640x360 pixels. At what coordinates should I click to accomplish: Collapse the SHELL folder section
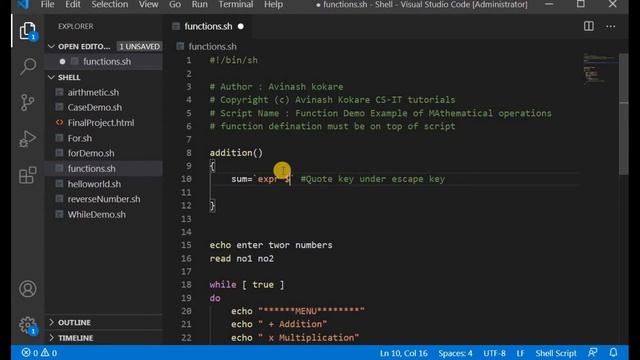tap(51, 77)
